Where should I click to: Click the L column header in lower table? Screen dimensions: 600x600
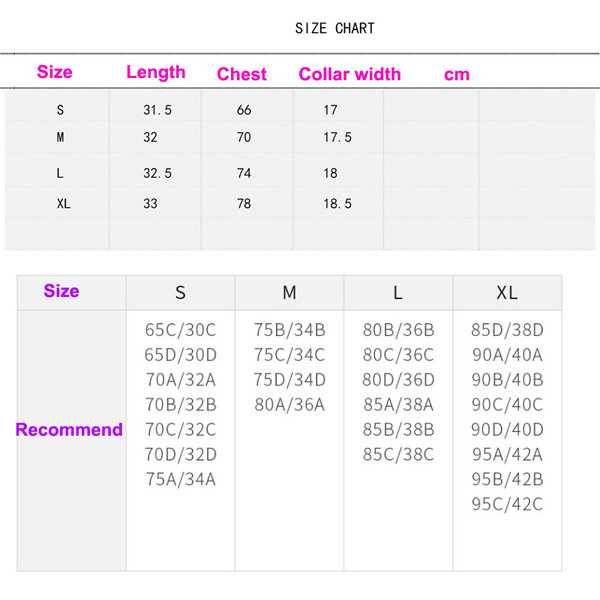pyautogui.click(x=398, y=293)
